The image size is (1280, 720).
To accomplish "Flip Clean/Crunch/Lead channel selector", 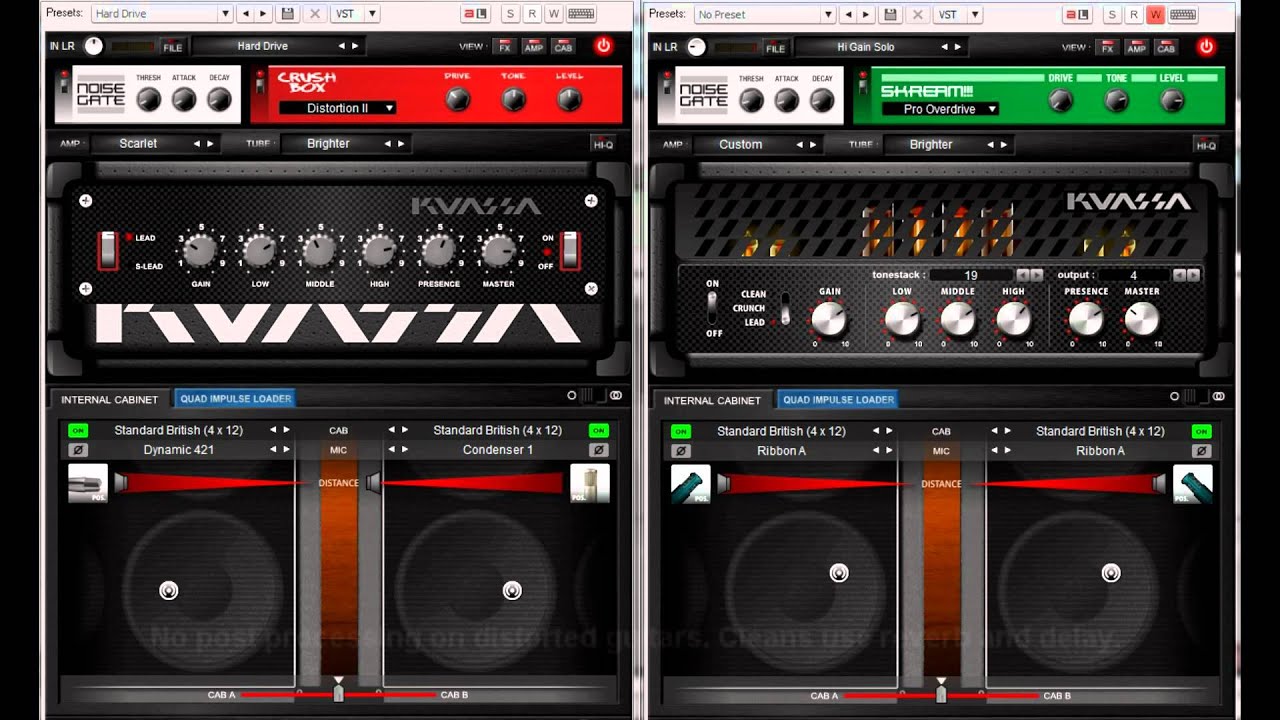I will pos(785,309).
